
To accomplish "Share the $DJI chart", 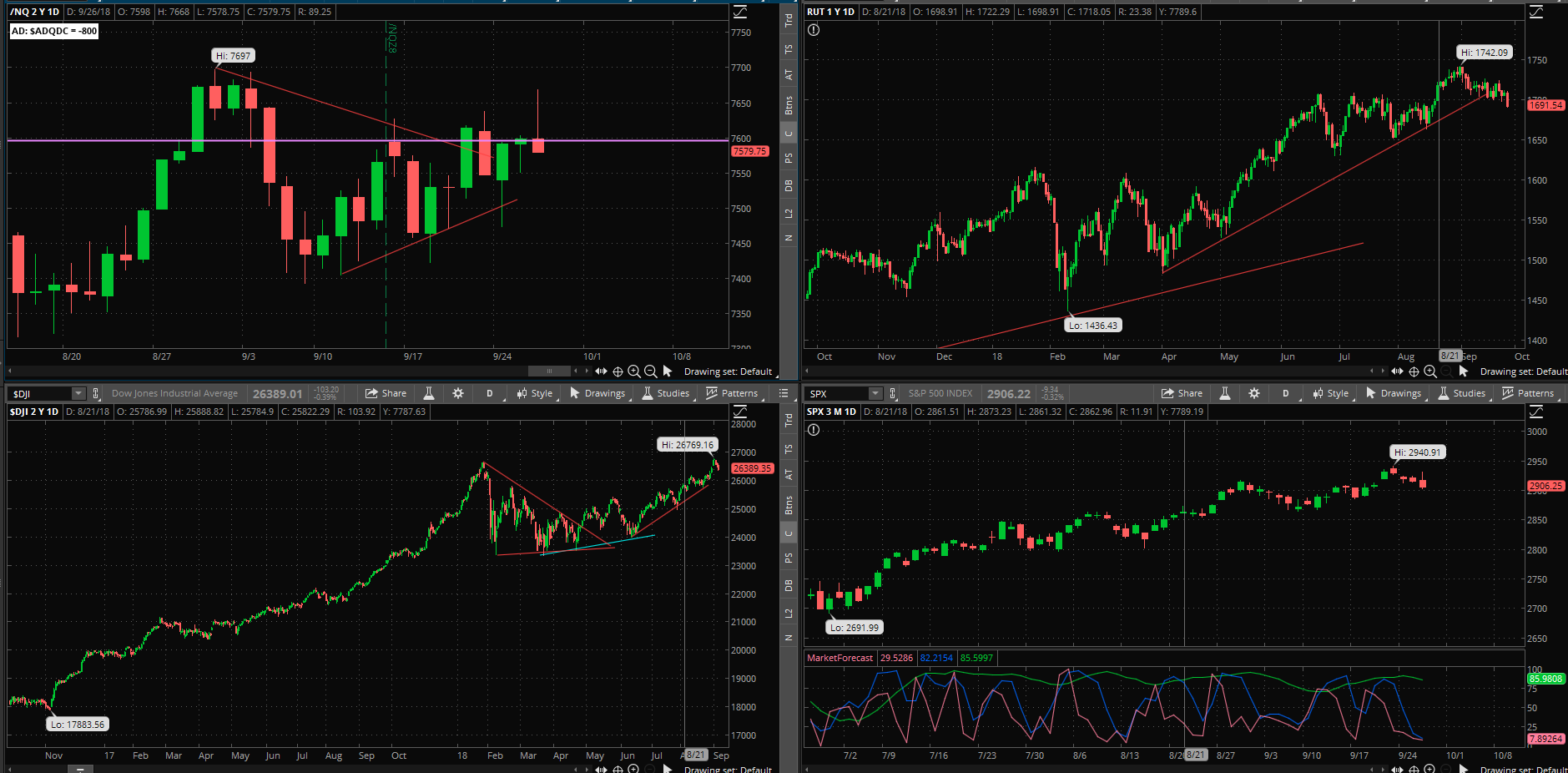I will (x=386, y=393).
